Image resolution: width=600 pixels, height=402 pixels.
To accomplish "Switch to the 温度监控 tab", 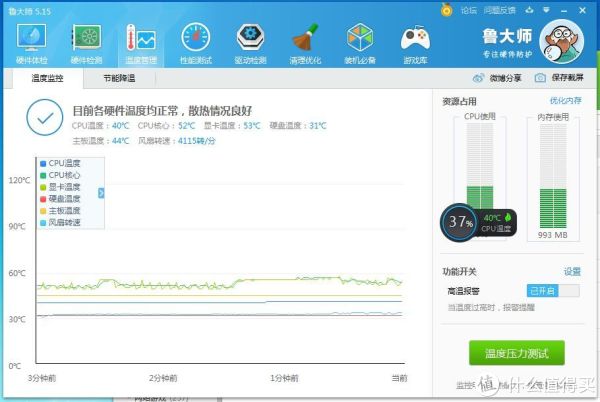I will [x=47, y=78].
